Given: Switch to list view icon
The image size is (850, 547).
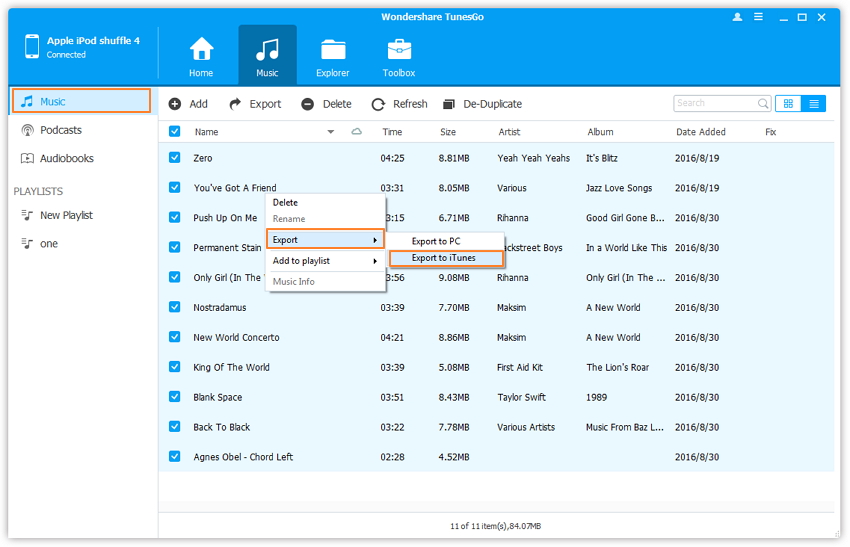Looking at the screenshot, I should [814, 103].
